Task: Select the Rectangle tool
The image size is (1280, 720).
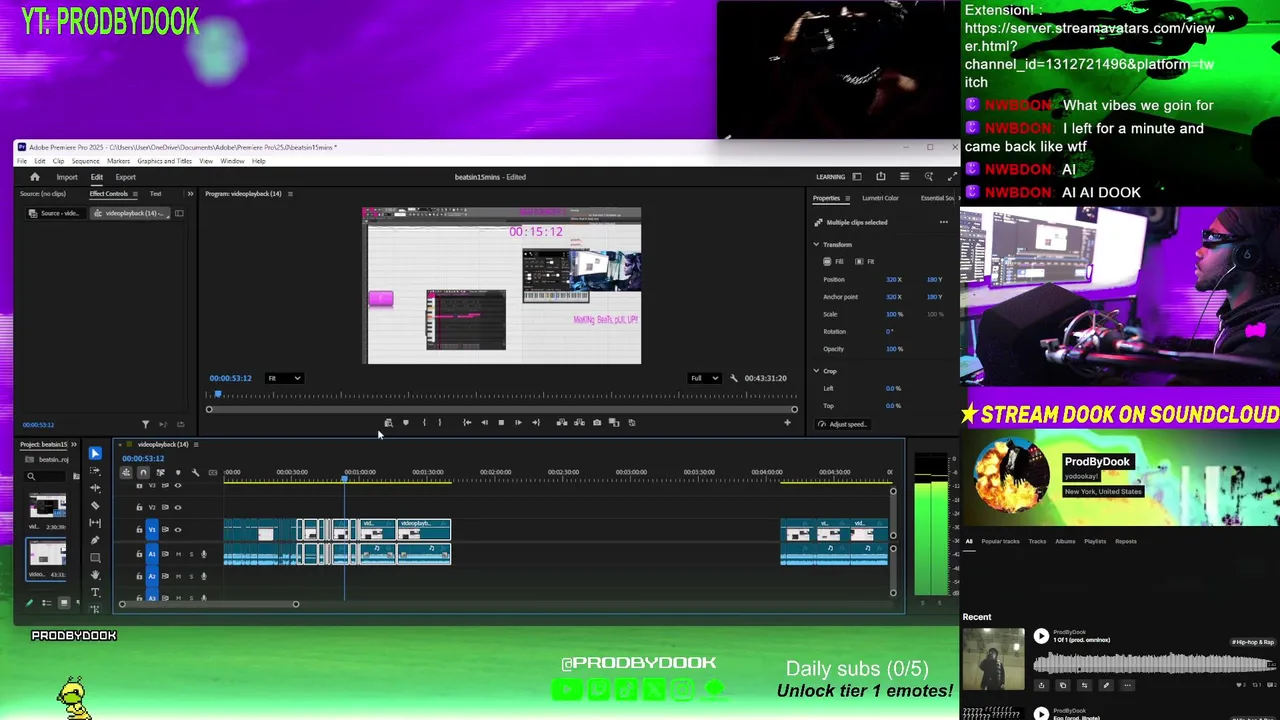Action: pos(95,557)
